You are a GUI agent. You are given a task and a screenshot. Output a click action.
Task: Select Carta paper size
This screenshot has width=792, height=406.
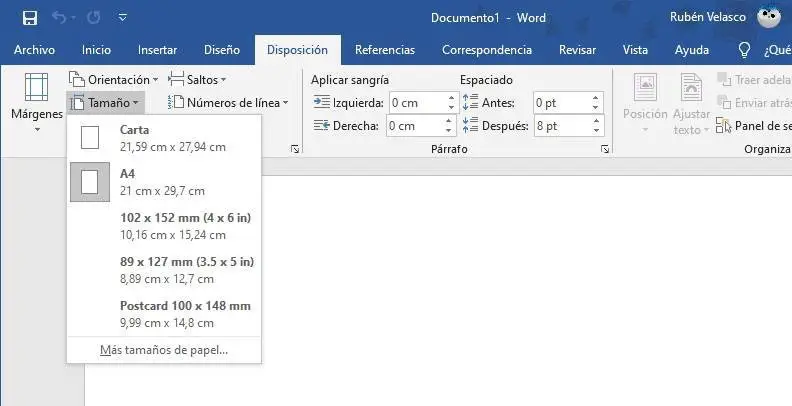[x=164, y=138]
